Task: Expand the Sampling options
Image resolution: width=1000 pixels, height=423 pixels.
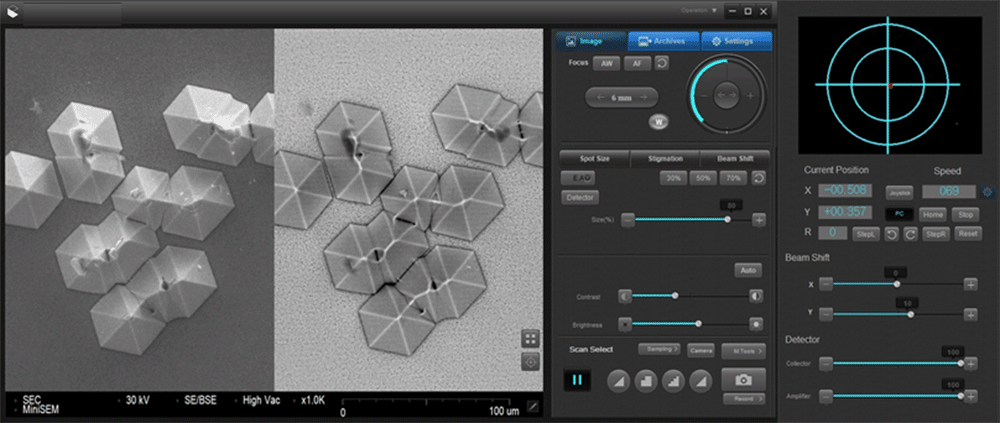Action: 659,350
